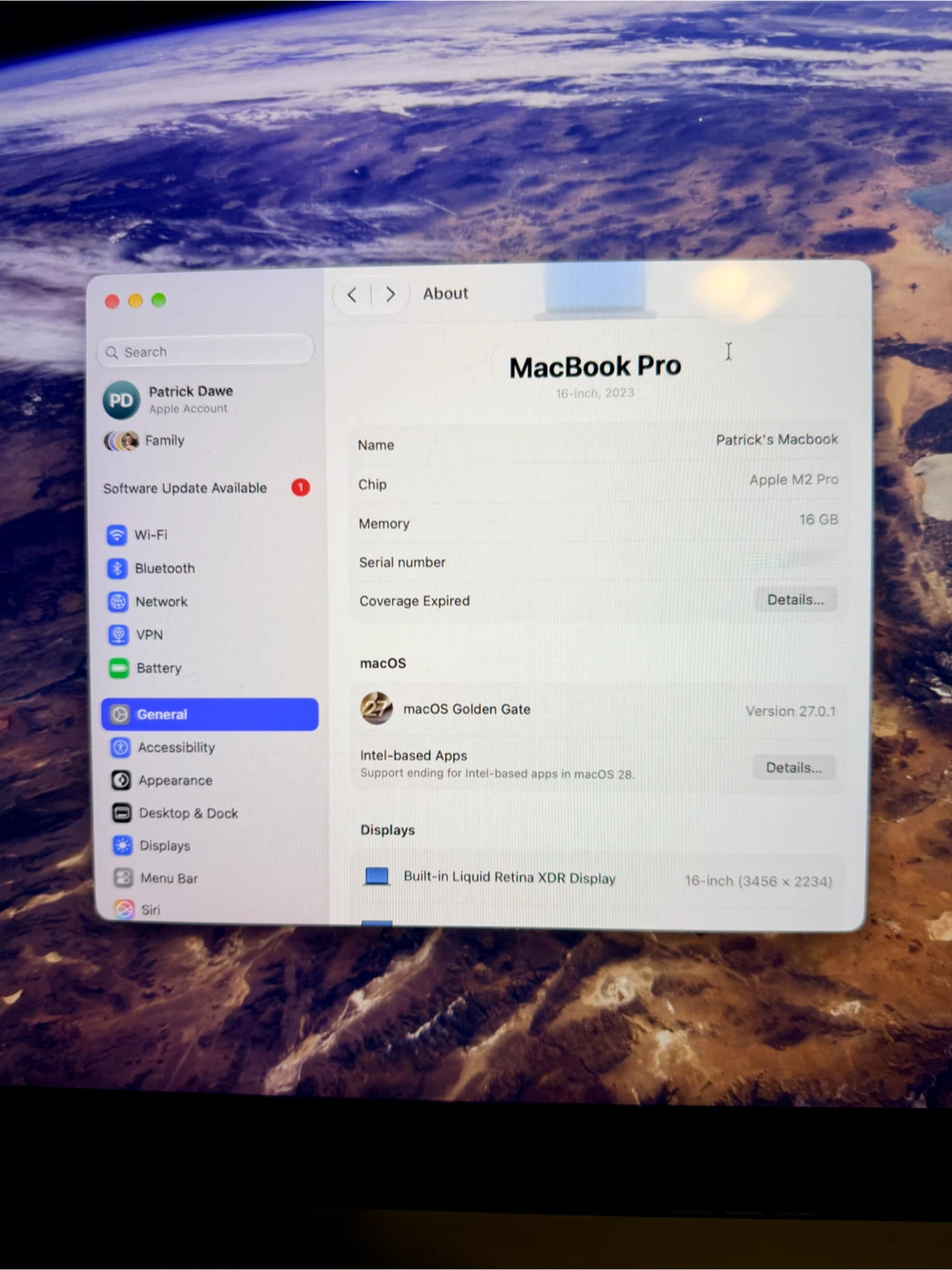952x1270 pixels.
Task: Open Intel-based Apps Details button
Action: click(794, 767)
